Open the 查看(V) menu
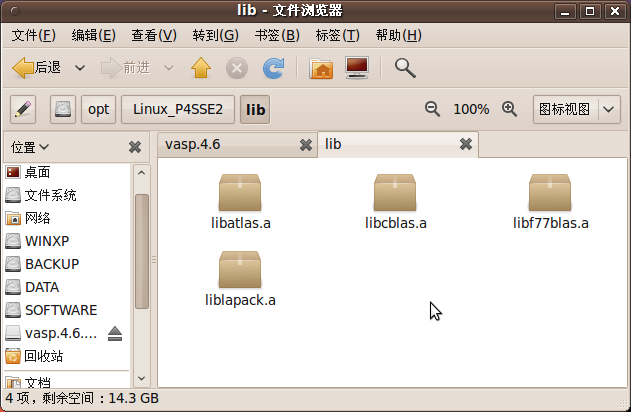Screen dimensions: 631x412 click(x=154, y=35)
